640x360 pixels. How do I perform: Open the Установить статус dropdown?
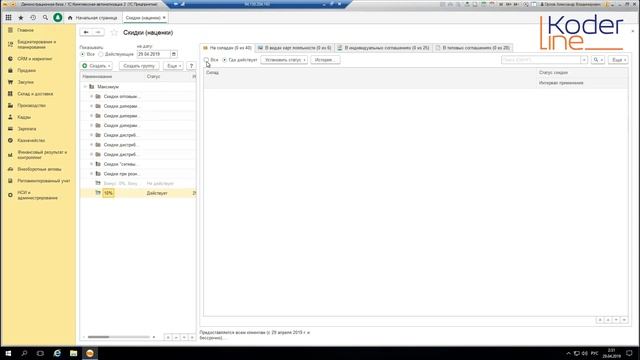coord(284,60)
